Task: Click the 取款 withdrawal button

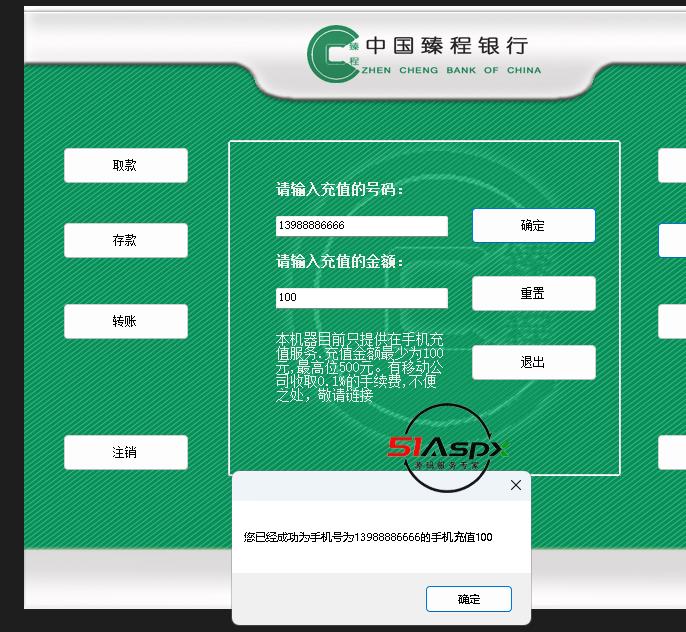Action: click(126, 165)
